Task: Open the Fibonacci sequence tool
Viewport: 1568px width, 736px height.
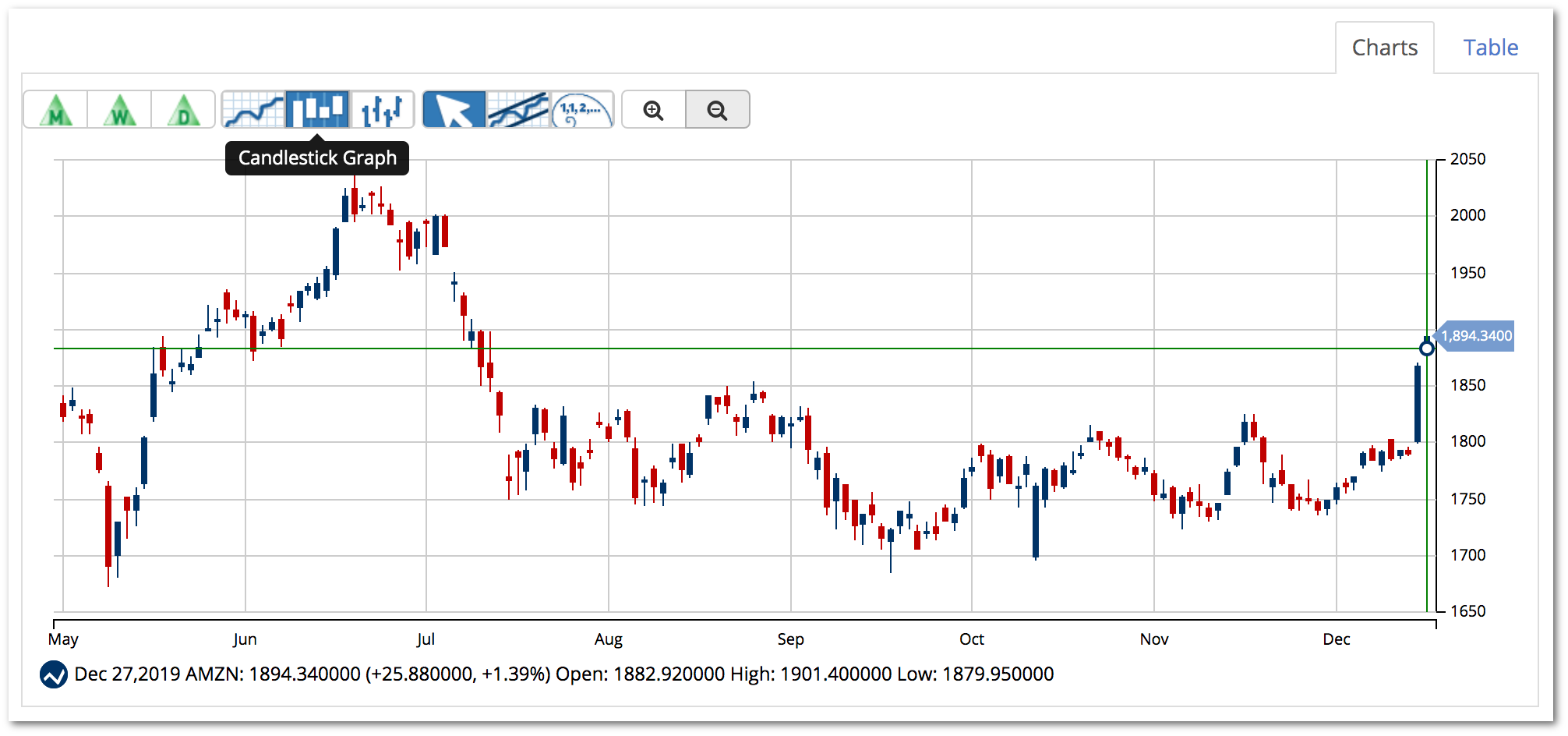Action: pyautogui.click(x=582, y=109)
